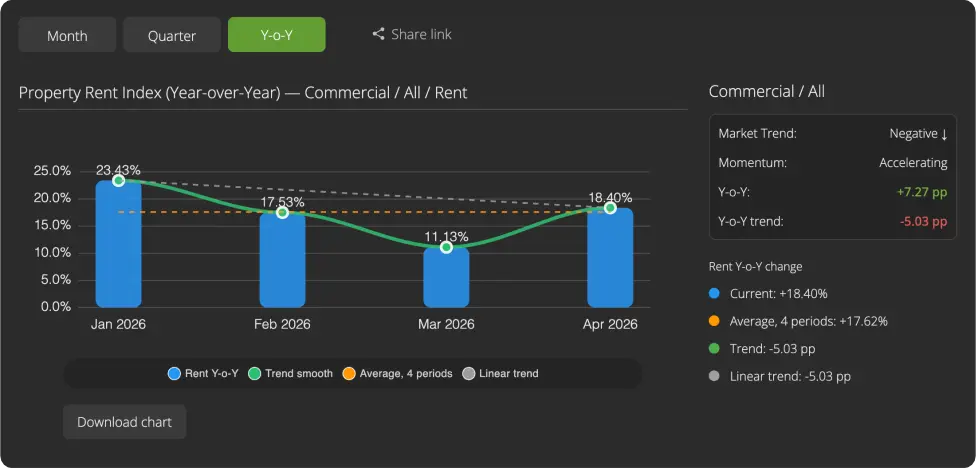Click the Negative market trend value
Screen dimensions: 976x468
point(918,134)
